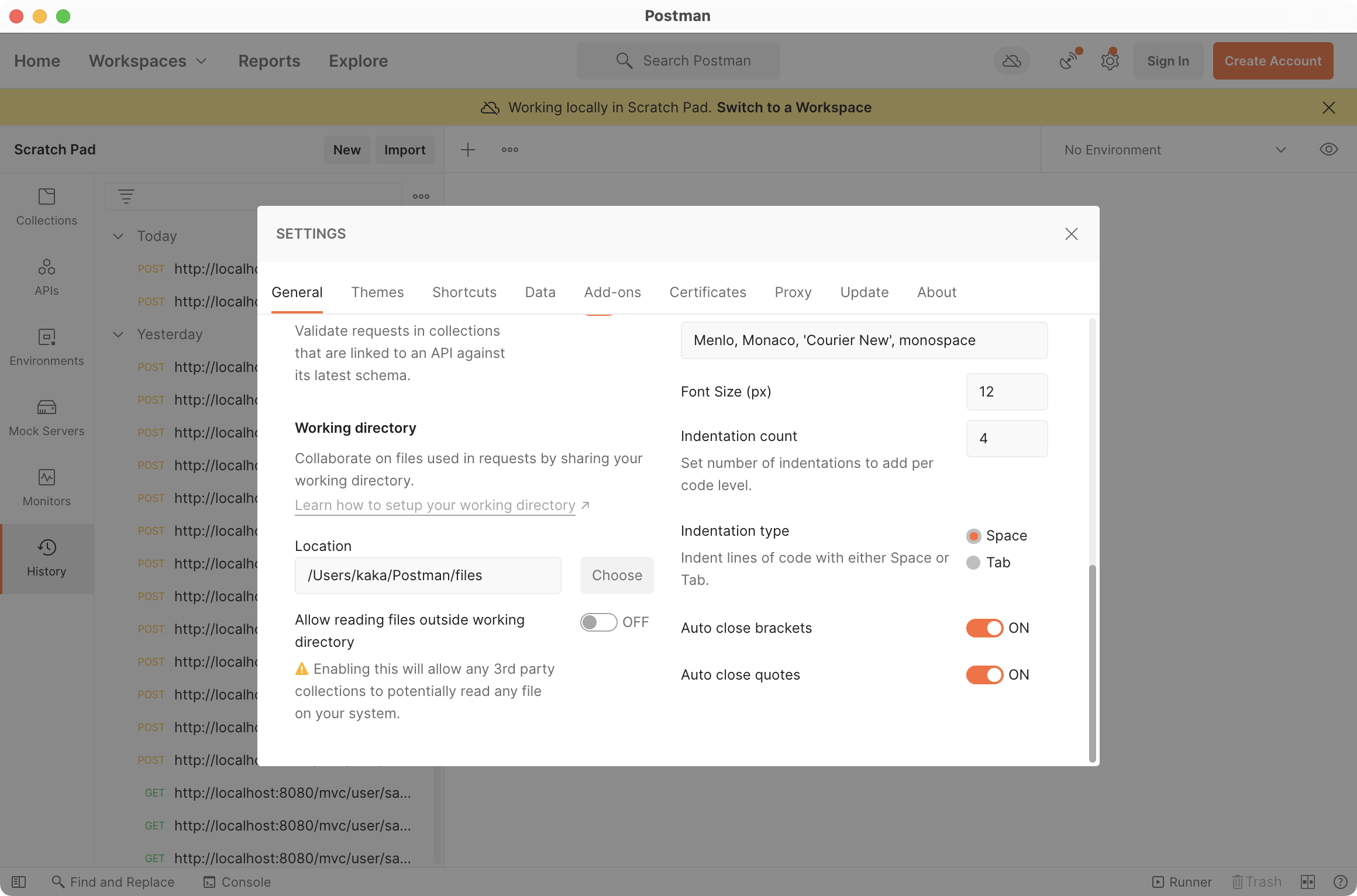Open the Mock Servers sidebar icon
The image size is (1357, 896).
[x=46, y=416]
